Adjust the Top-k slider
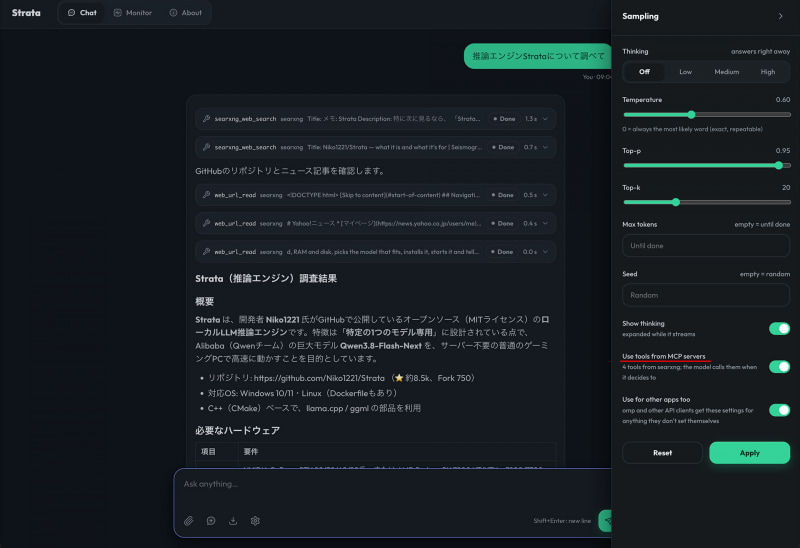This screenshot has width=800, height=548. pyautogui.click(x=706, y=202)
